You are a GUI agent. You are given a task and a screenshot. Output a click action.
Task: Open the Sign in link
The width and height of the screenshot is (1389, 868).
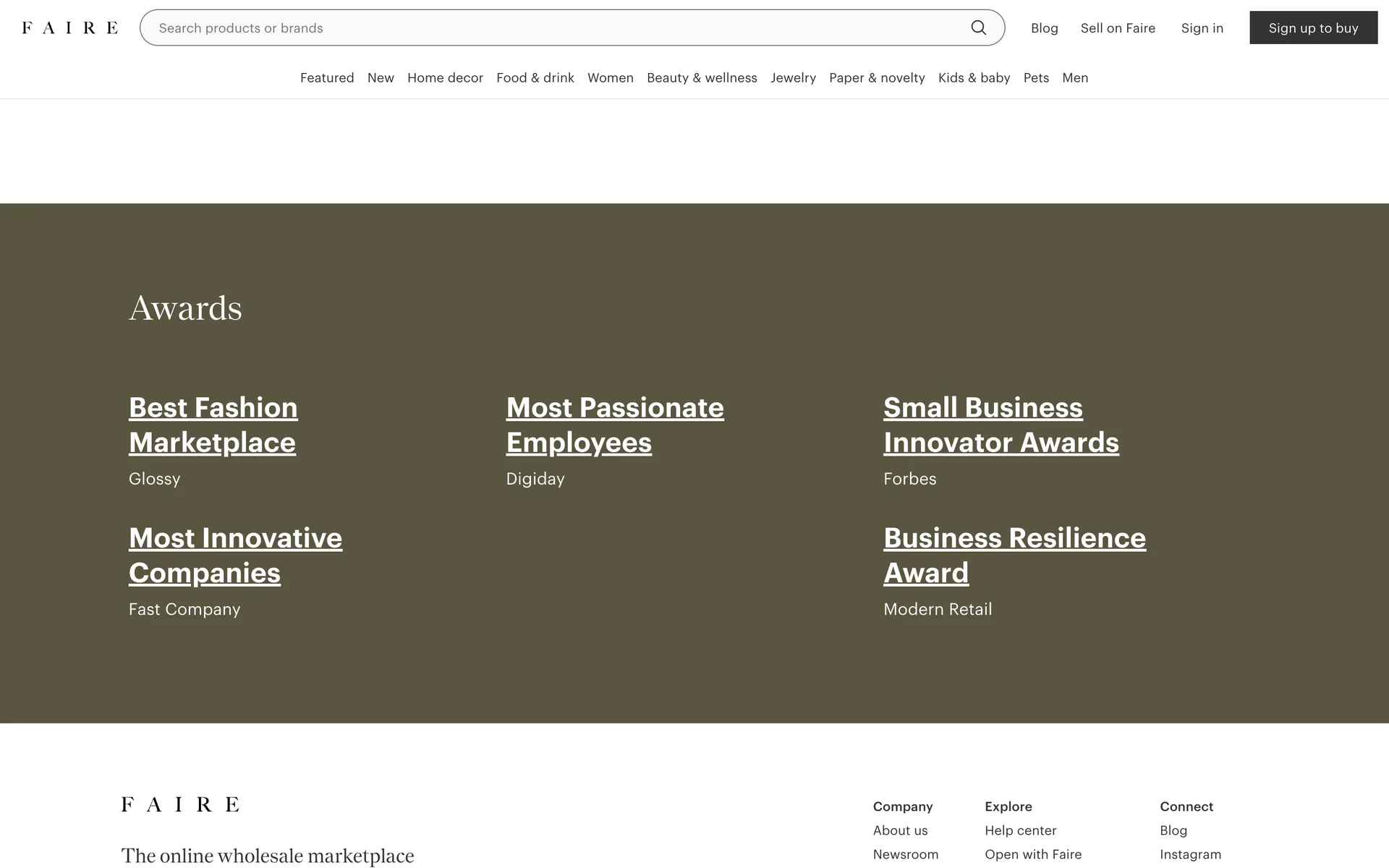click(1202, 27)
